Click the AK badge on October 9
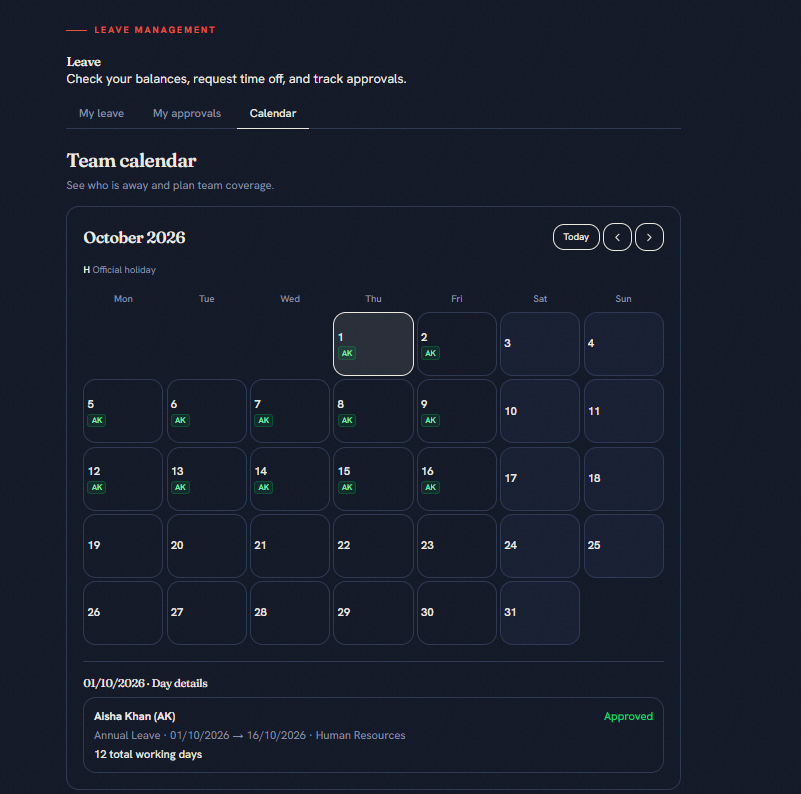Image resolution: width=801 pixels, height=794 pixels. coord(430,420)
